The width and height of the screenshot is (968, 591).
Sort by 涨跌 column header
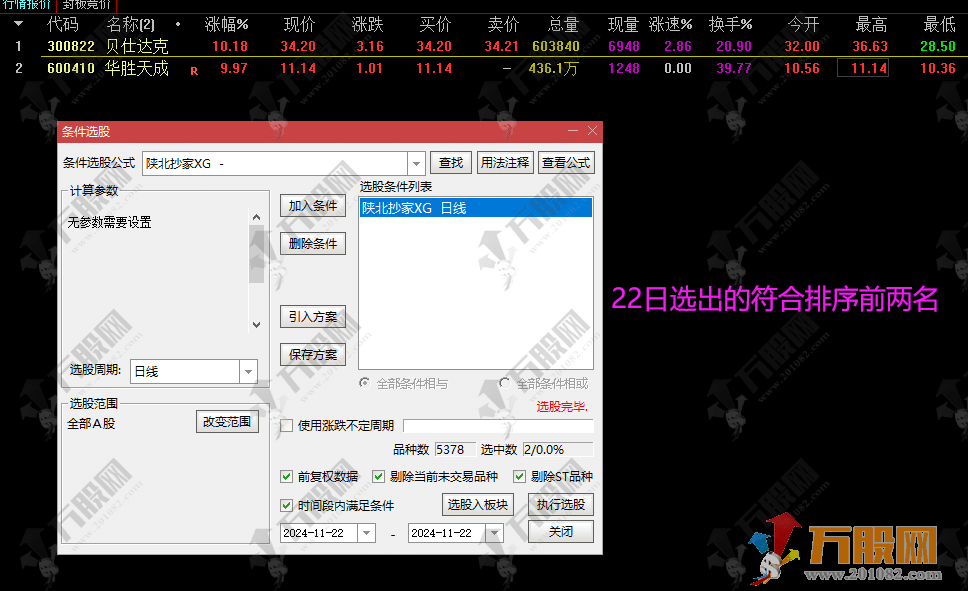pos(367,25)
